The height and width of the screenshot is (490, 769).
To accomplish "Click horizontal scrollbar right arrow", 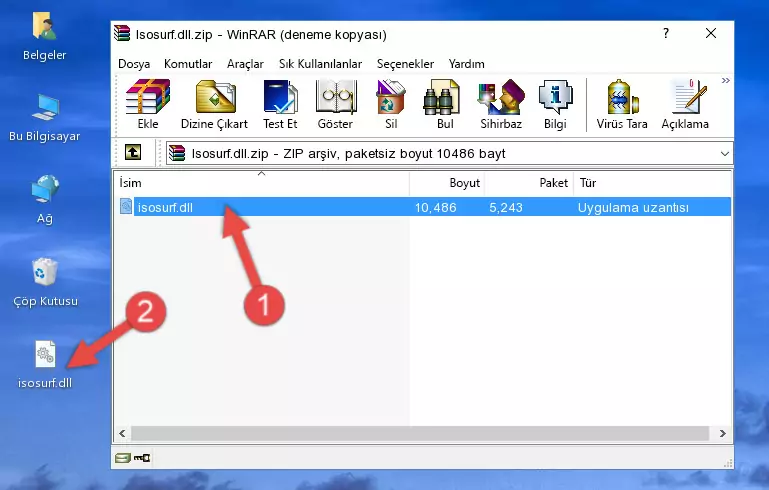I will 722,433.
